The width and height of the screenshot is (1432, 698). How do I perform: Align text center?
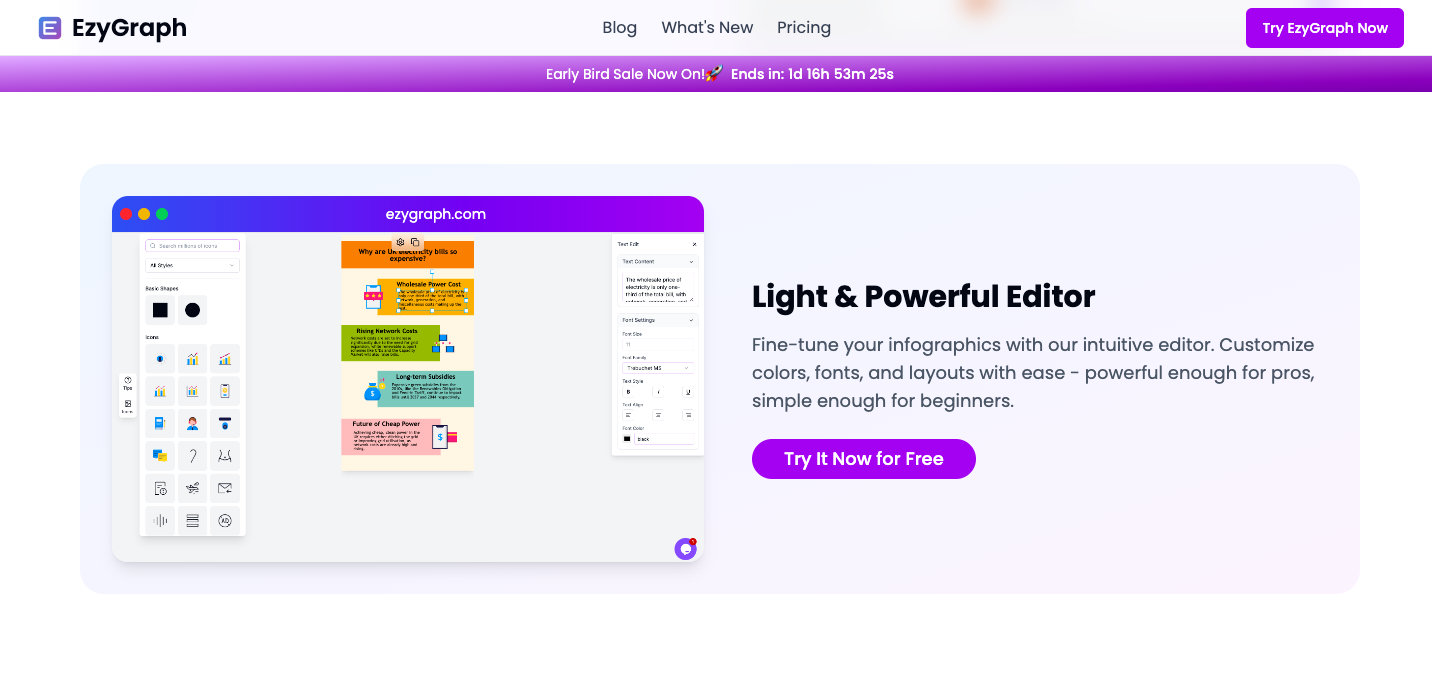pos(658,415)
